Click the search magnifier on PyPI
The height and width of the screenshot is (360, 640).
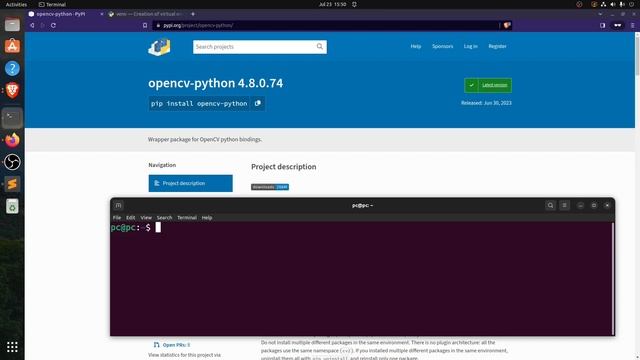coord(320,47)
